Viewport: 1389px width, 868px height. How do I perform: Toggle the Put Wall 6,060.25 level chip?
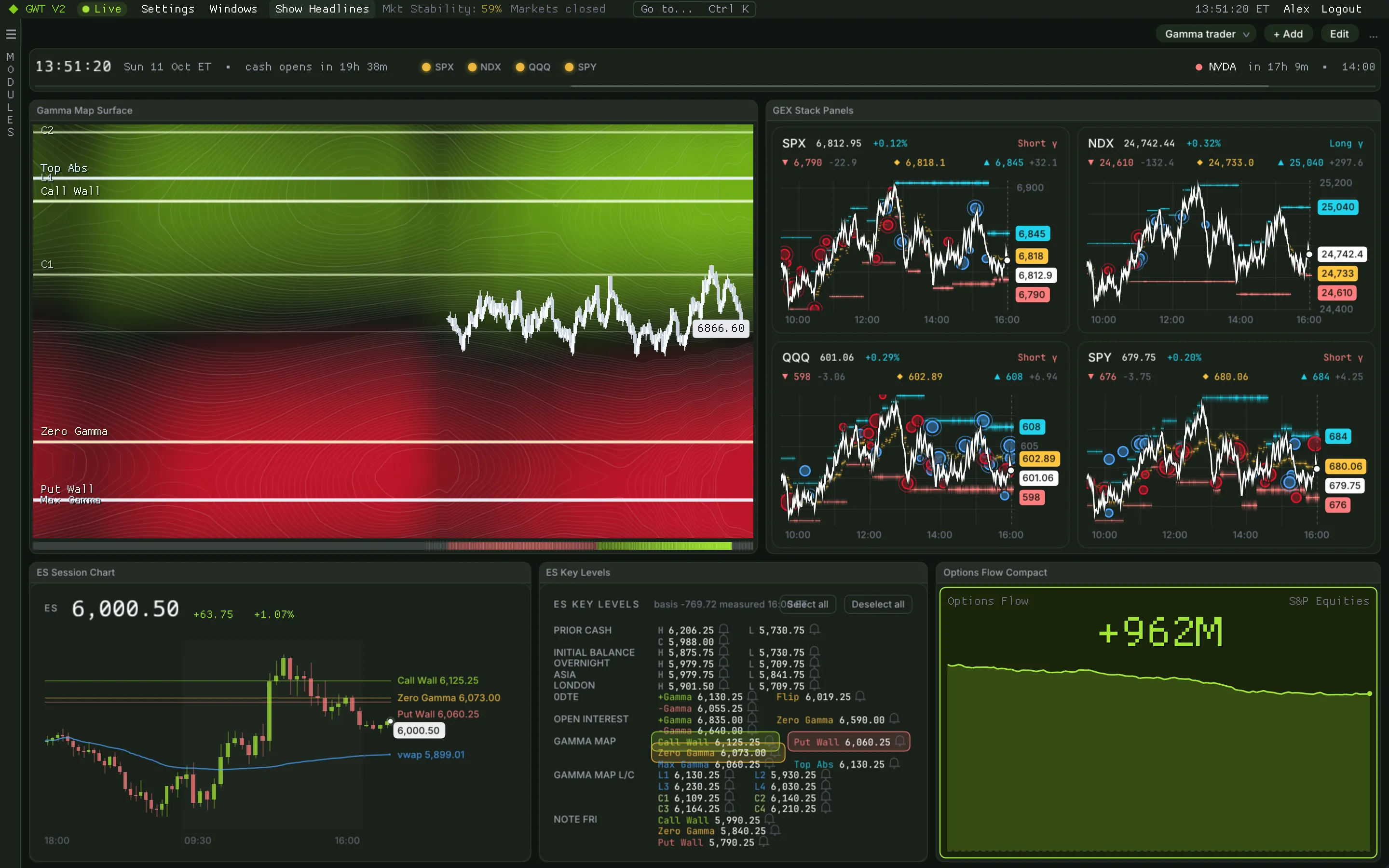[x=848, y=742]
